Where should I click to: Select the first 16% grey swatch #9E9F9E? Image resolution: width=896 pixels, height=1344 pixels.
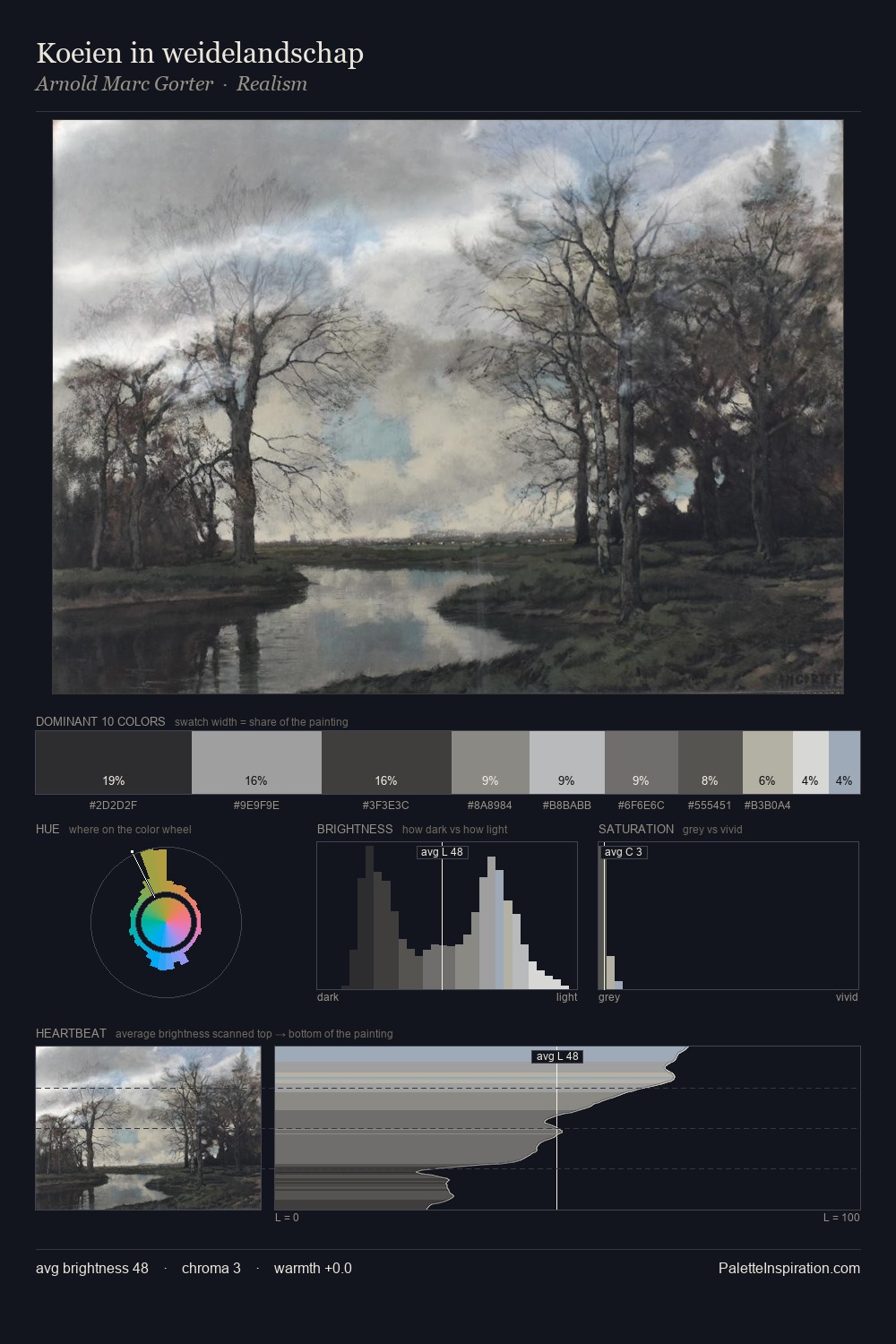point(256,762)
